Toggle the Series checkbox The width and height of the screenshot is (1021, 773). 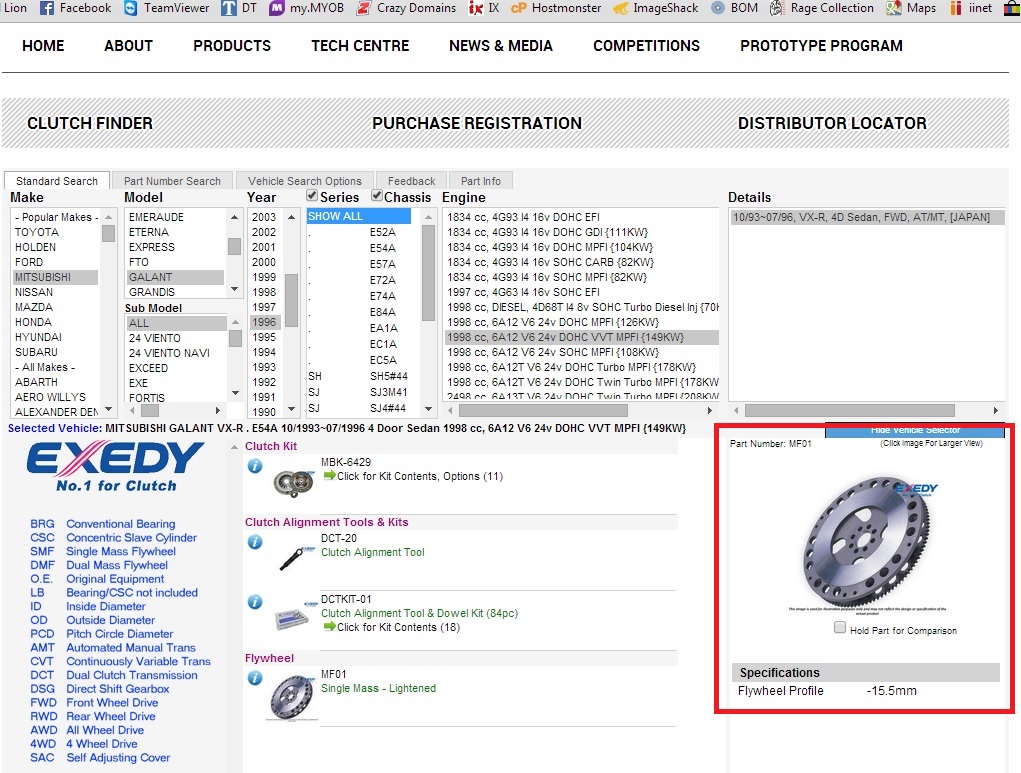coord(312,195)
